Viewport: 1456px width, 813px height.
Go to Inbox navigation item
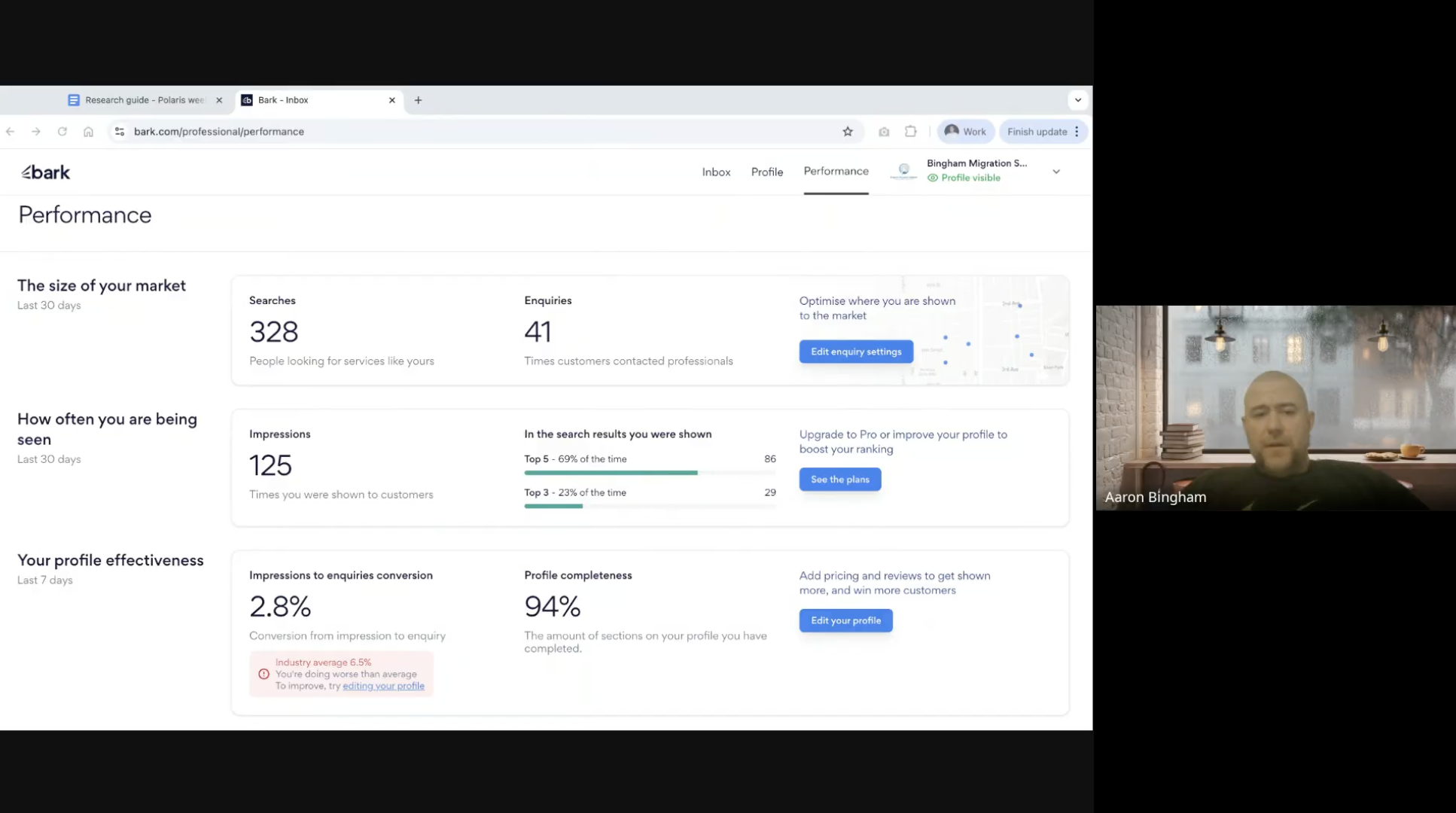click(x=716, y=172)
